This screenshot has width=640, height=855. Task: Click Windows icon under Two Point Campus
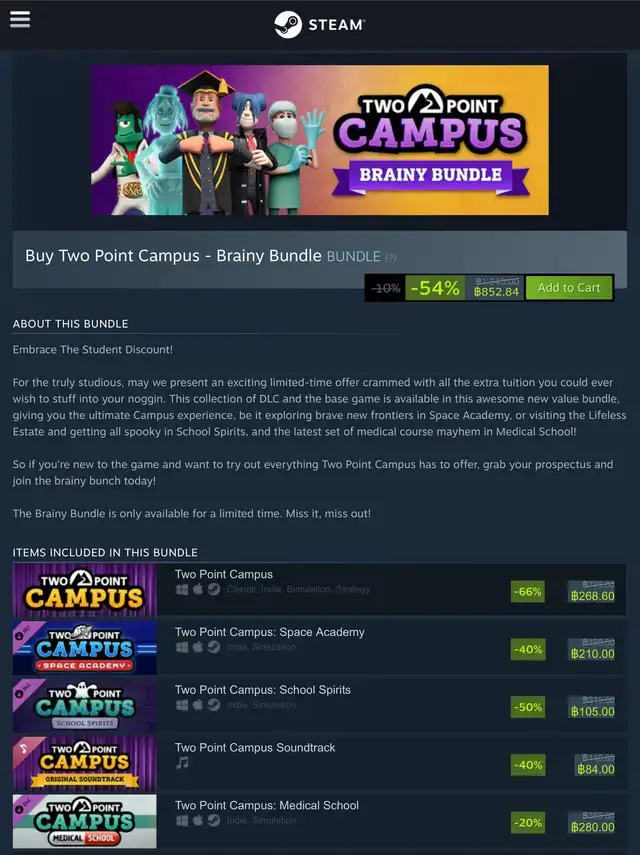tap(182, 589)
